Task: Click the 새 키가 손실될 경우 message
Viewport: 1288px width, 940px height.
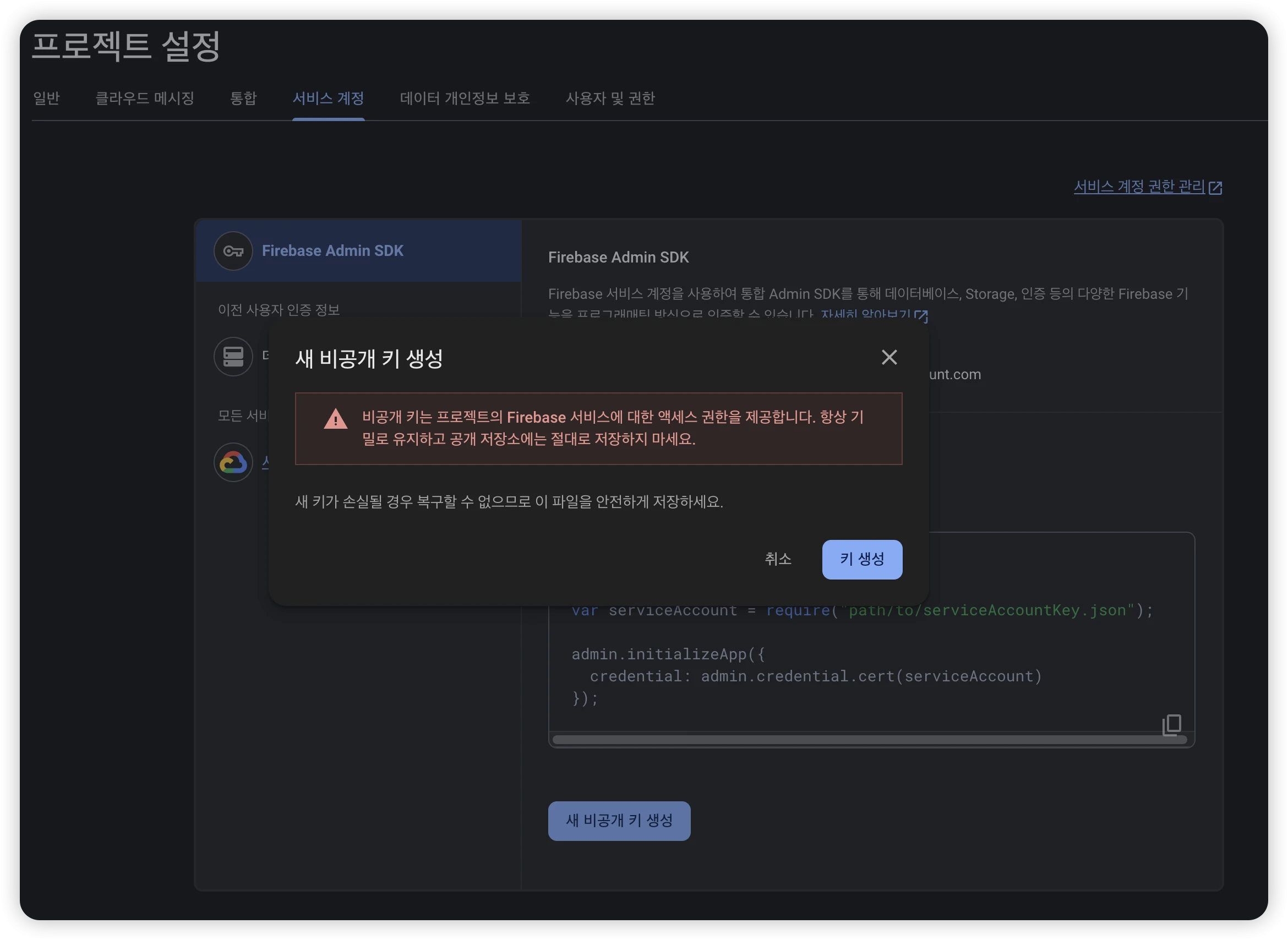Action: [509, 501]
